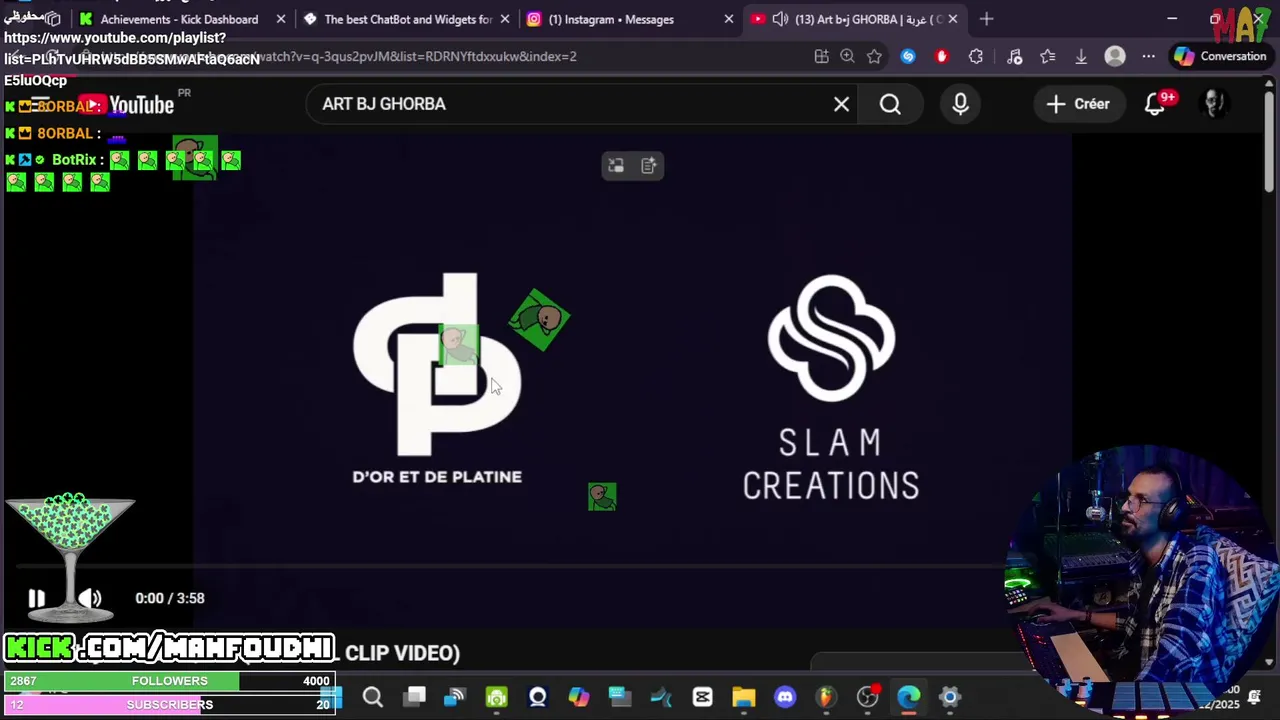Open Windows taskbar Search
This screenshot has height=720, width=1280.
[x=372, y=697]
